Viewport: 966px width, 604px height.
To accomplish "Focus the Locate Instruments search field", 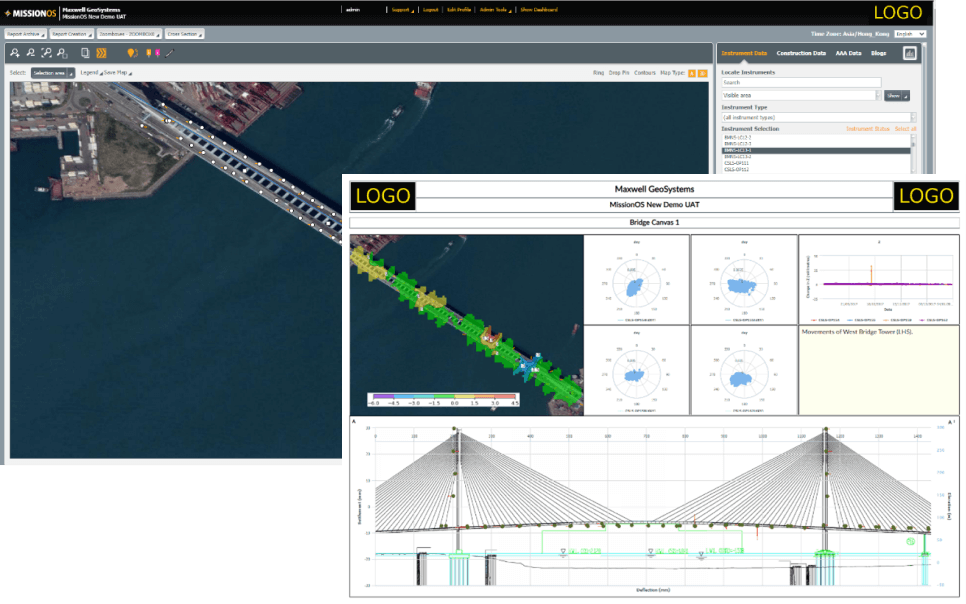I will pyautogui.click(x=802, y=83).
